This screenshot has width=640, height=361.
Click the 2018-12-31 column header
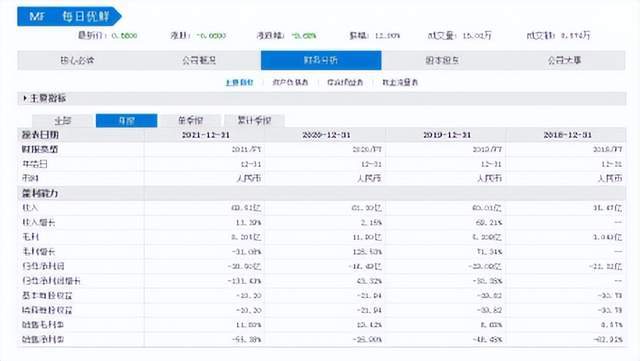click(567, 135)
